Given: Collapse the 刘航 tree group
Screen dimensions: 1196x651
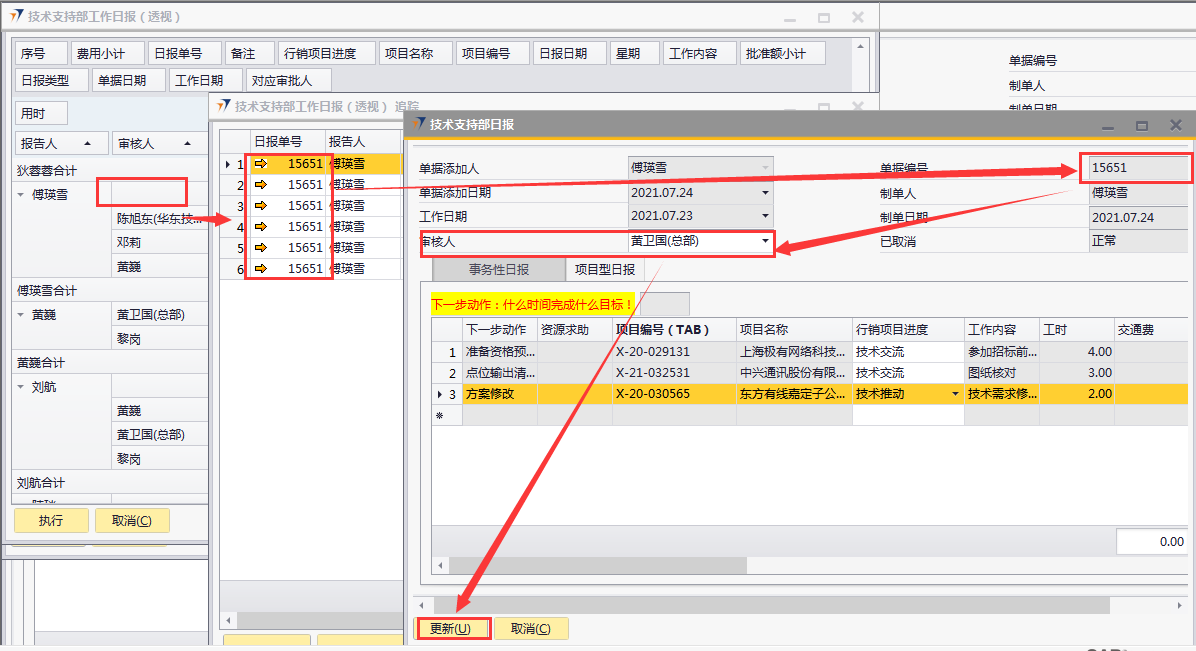Looking at the screenshot, I should (x=22, y=387).
